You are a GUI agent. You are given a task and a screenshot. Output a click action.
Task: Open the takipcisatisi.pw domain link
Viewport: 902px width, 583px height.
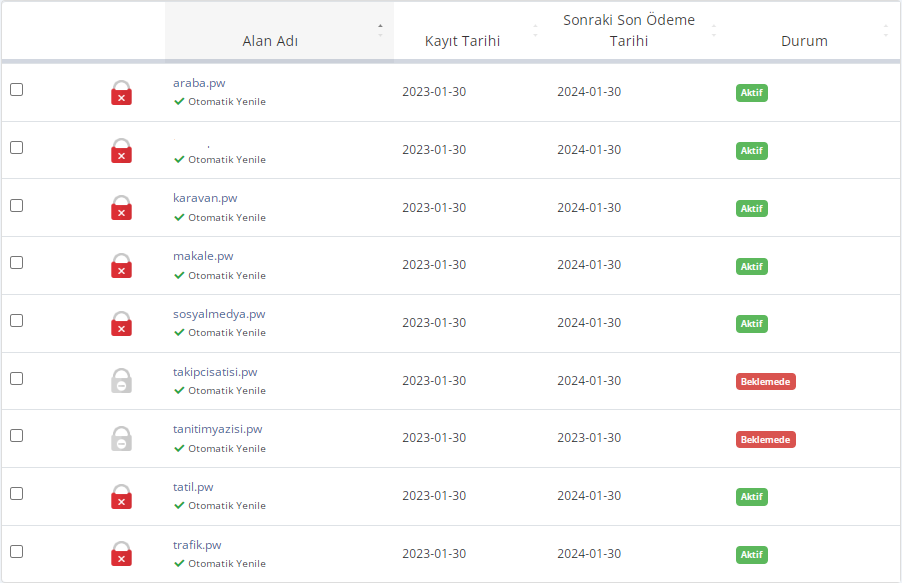(x=215, y=373)
